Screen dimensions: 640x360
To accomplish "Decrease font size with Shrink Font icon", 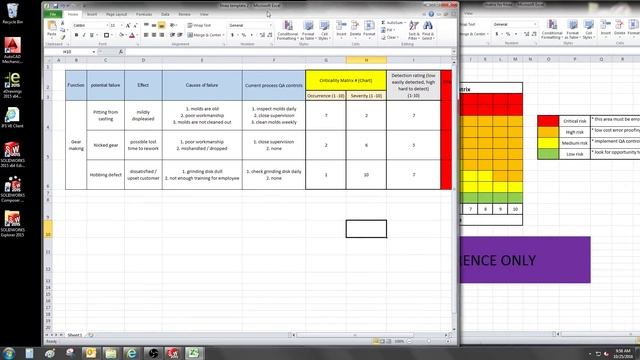I will (x=135, y=25).
